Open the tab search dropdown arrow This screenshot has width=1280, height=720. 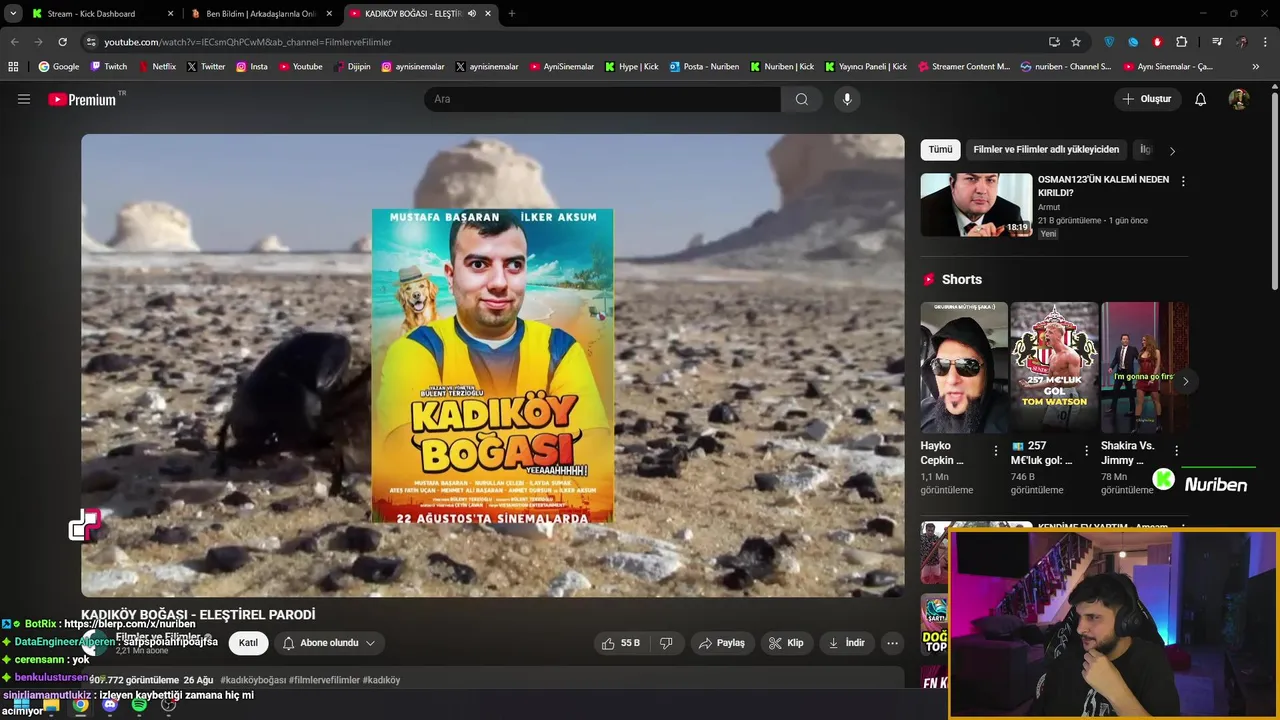(13, 14)
